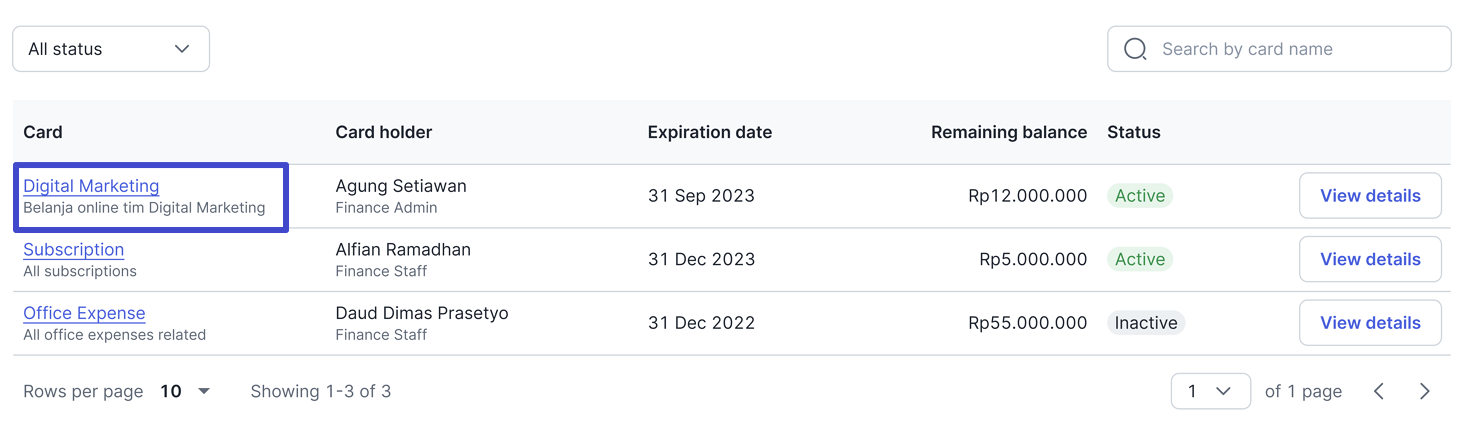This screenshot has height=439, width=1480.
Task: View details for Office Expense card
Action: [x=1370, y=323]
